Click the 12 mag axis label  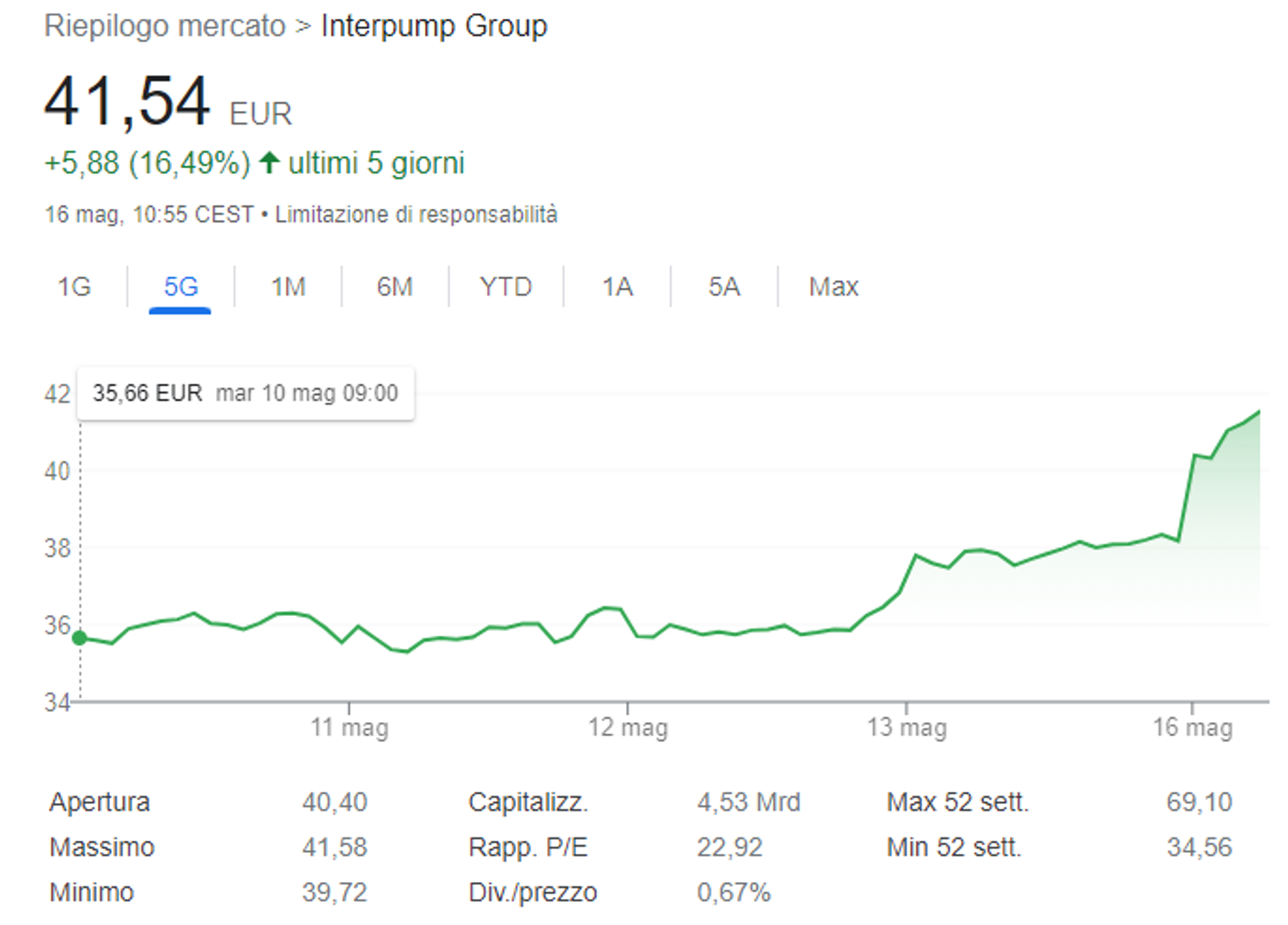pyautogui.click(x=628, y=728)
